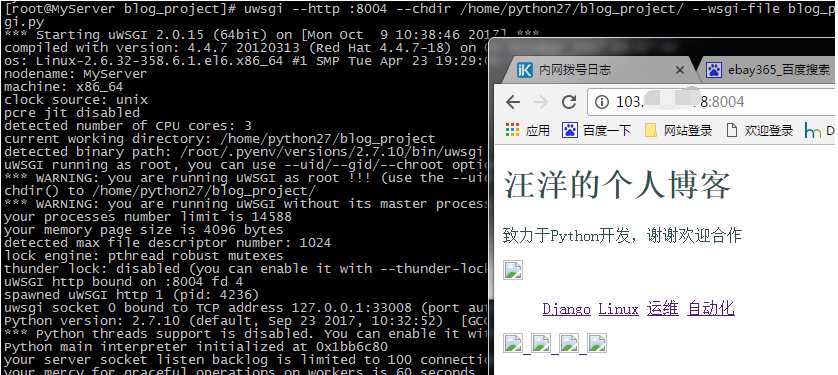Close the 内网拨号日志 tab

tap(679, 70)
